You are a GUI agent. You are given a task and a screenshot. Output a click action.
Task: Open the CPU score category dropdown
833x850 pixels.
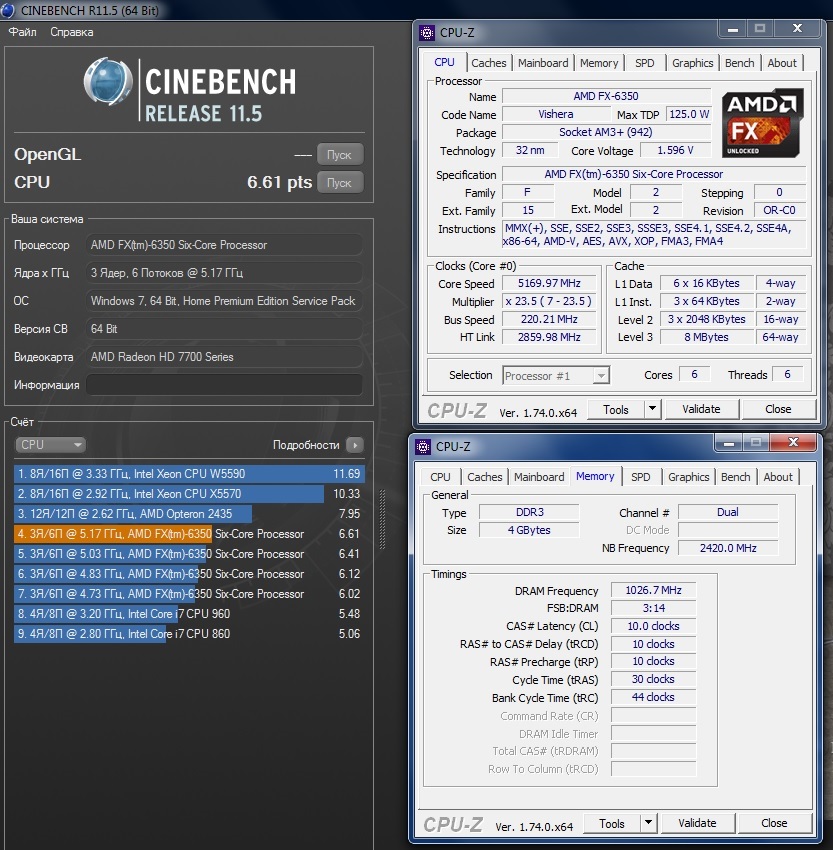pos(50,445)
